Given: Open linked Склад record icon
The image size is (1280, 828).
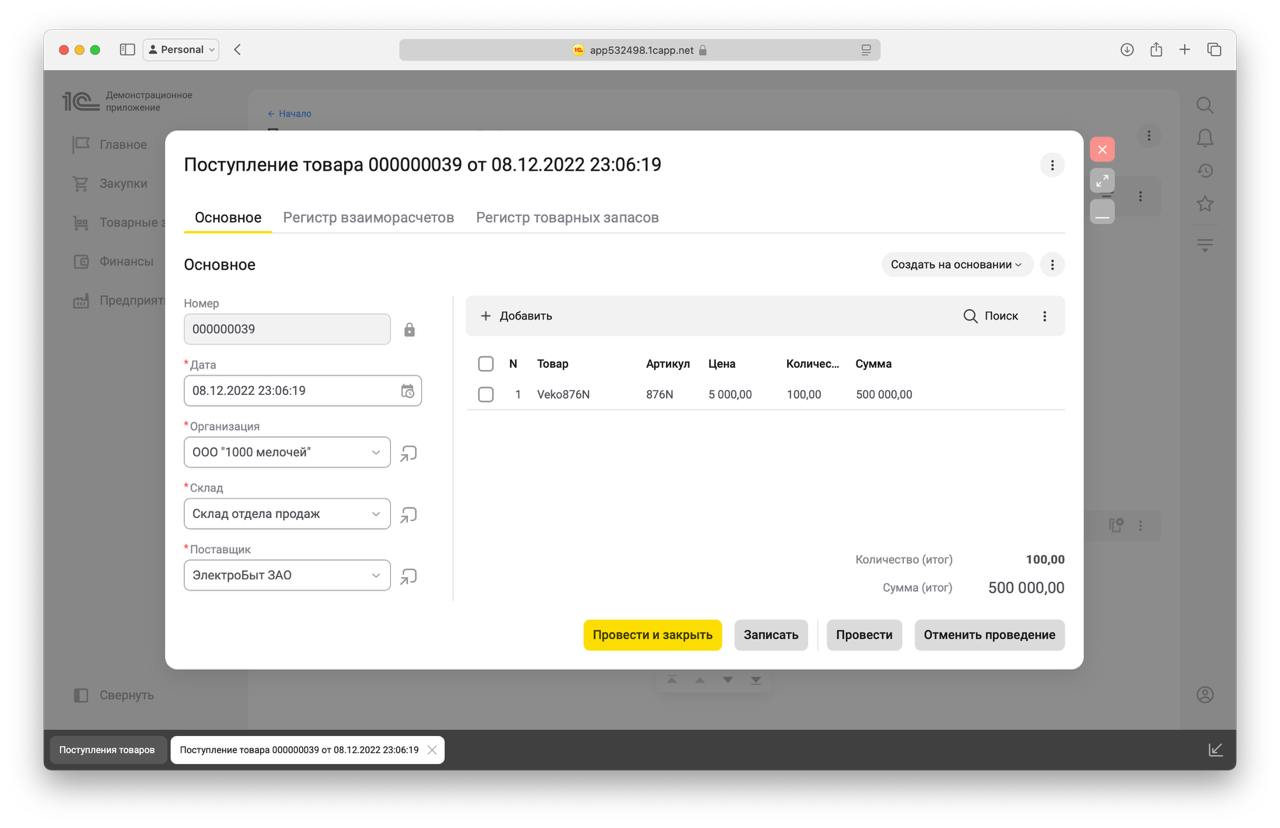Looking at the screenshot, I should coord(408,515).
